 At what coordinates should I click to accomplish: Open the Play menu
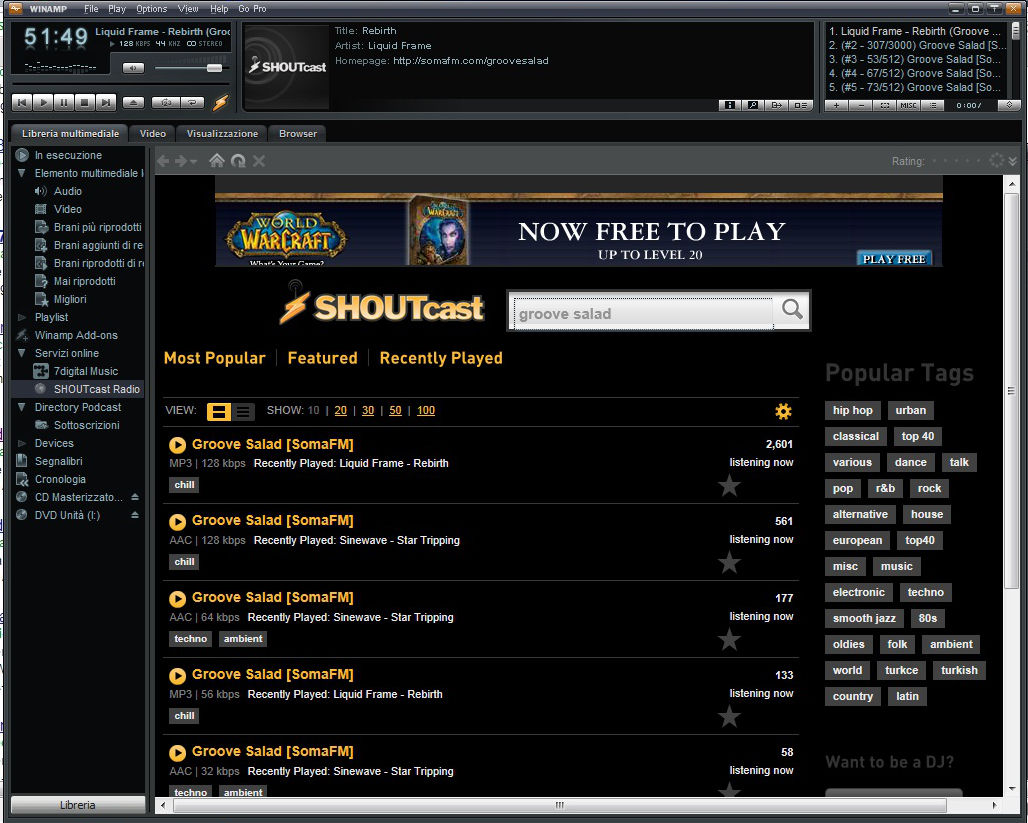click(117, 9)
